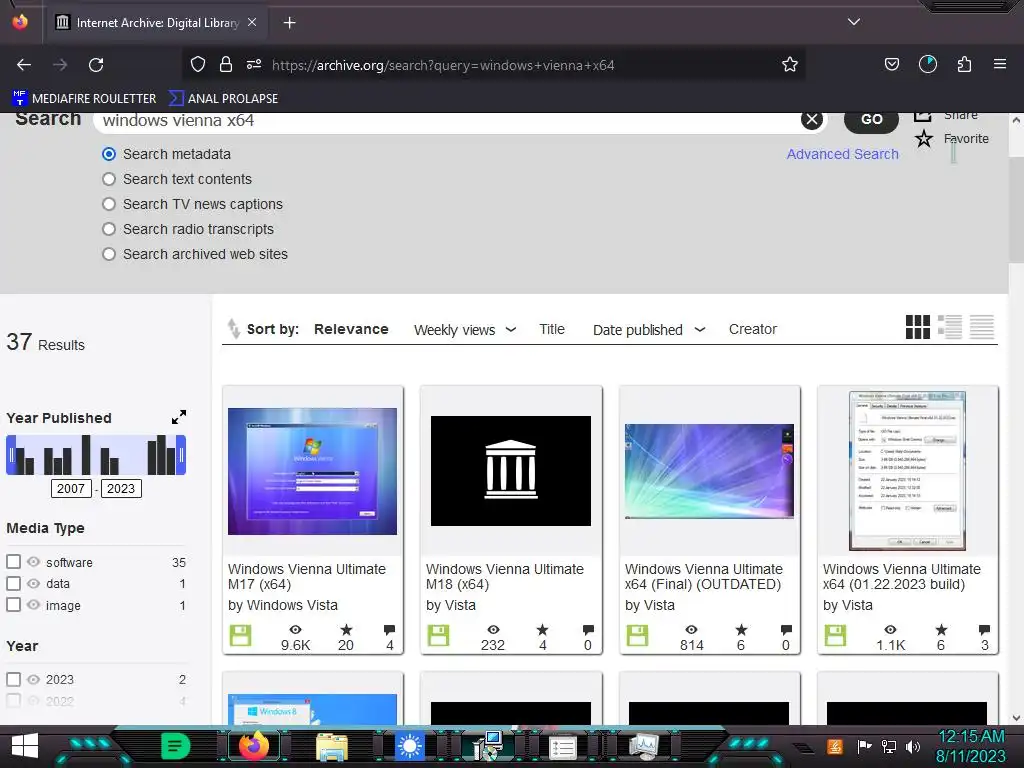Hide 2023 results with eye icon
Image resolution: width=1024 pixels, height=768 pixels.
[33, 679]
